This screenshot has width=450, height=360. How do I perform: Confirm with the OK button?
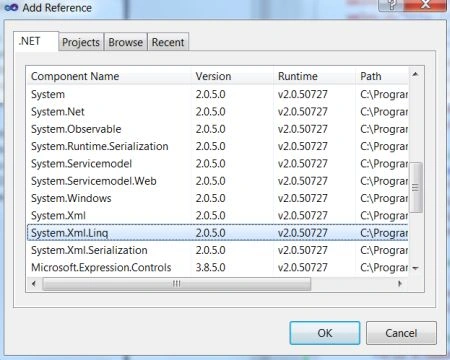pyautogui.click(x=325, y=333)
